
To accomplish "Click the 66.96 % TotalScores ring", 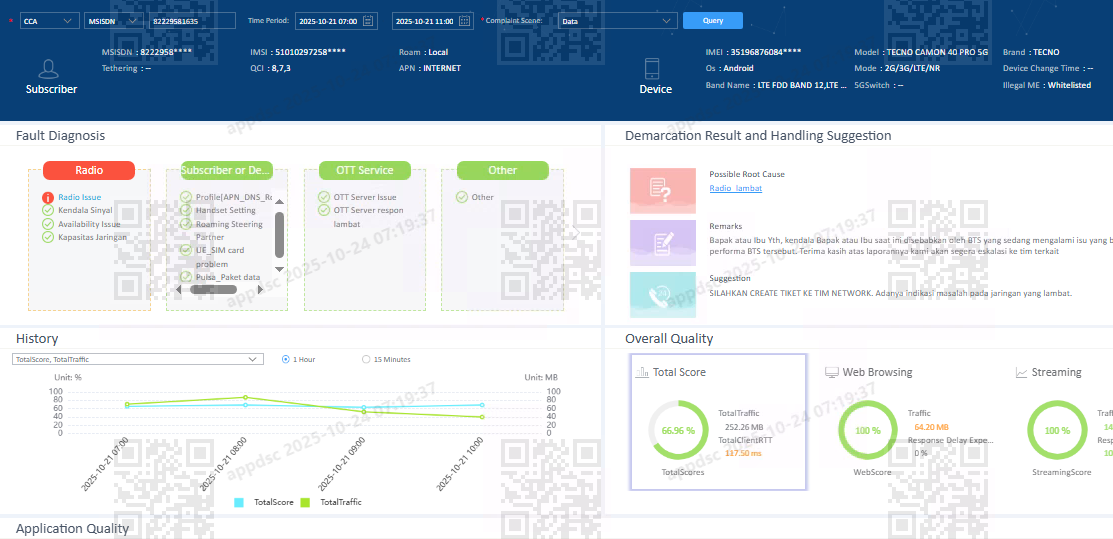I will 677,430.
